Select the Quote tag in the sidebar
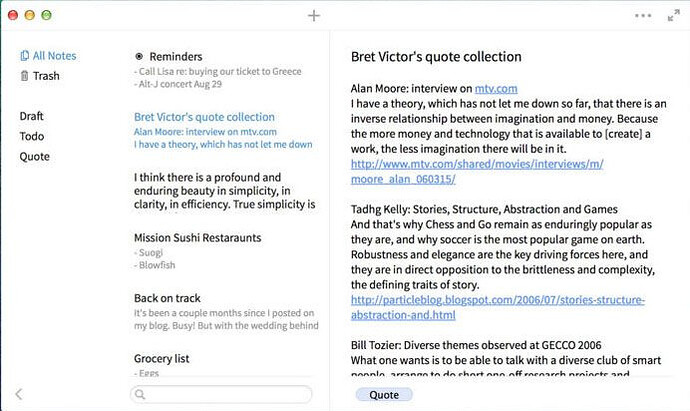The height and width of the screenshot is (411, 690). coord(34,156)
